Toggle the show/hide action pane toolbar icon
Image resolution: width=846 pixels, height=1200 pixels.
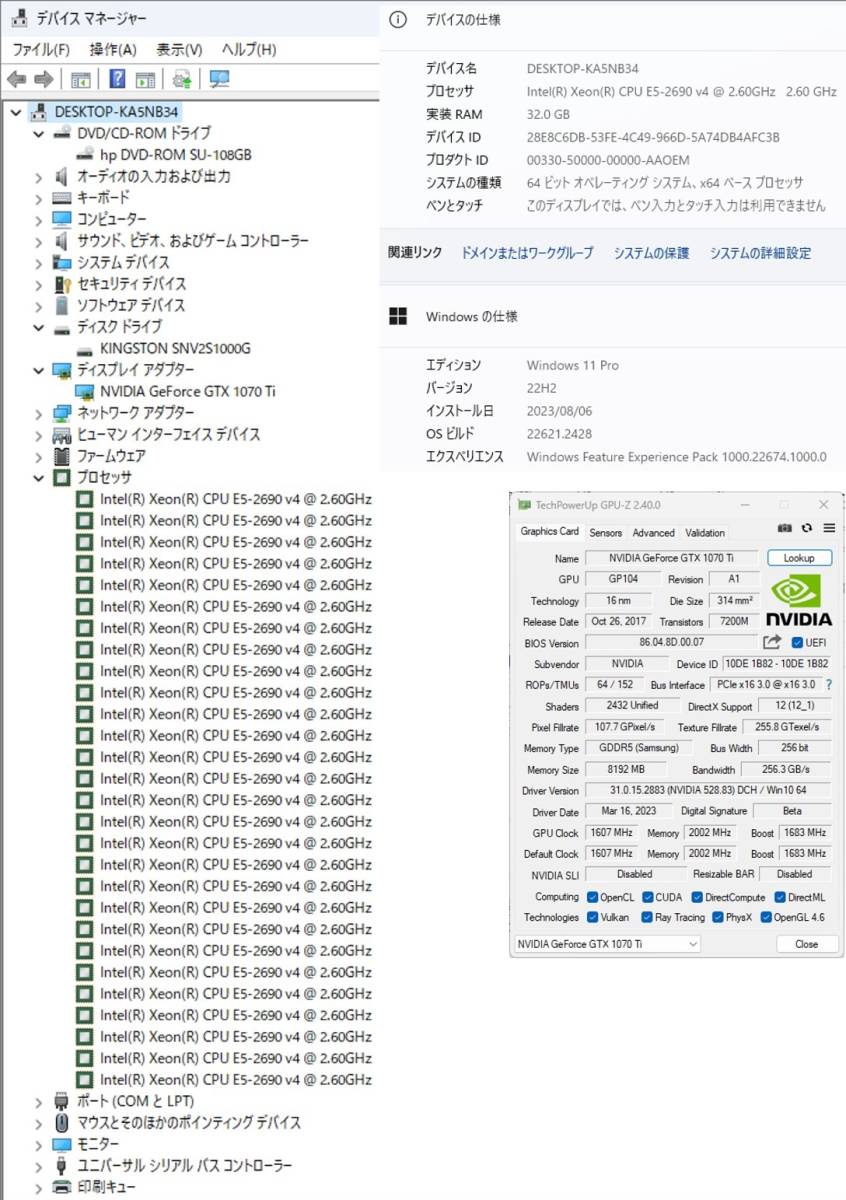[x=145, y=79]
